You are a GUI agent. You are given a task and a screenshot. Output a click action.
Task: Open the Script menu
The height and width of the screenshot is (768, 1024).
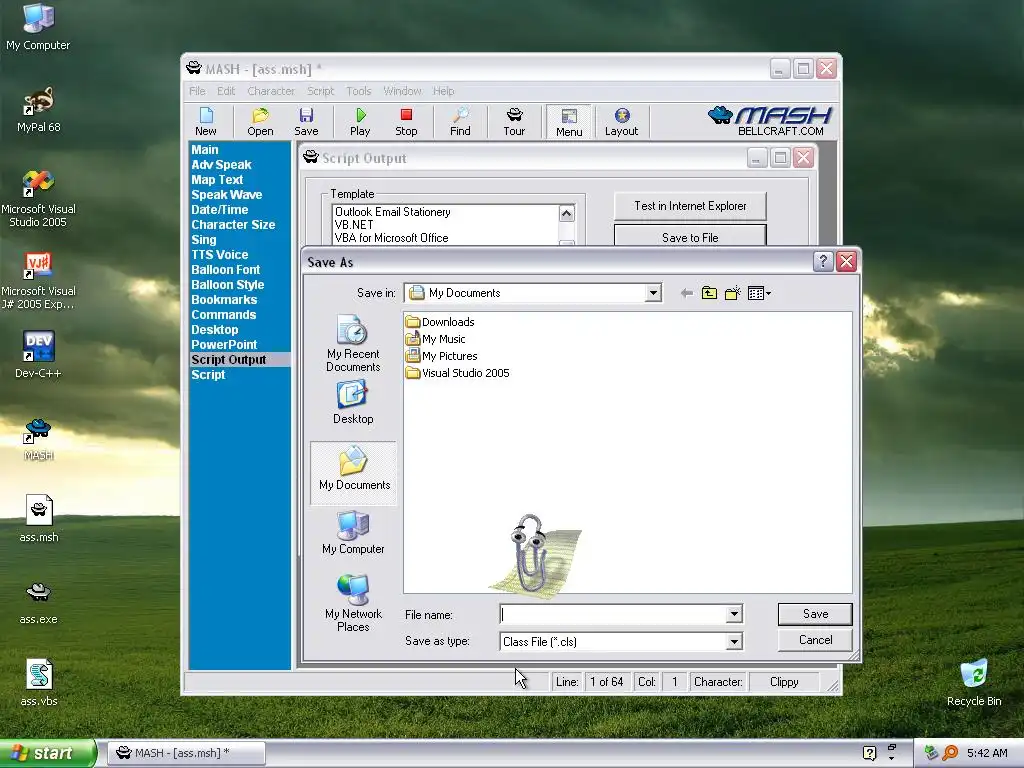click(320, 91)
